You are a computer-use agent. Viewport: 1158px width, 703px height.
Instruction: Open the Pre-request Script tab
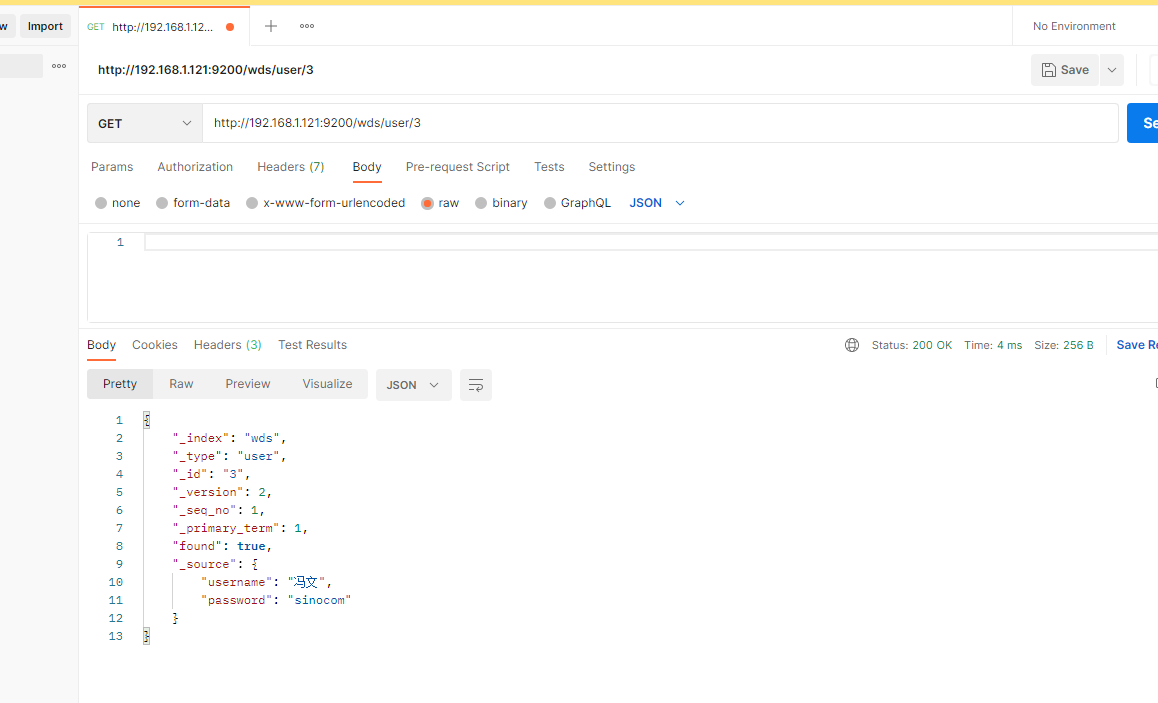click(458, 167)
